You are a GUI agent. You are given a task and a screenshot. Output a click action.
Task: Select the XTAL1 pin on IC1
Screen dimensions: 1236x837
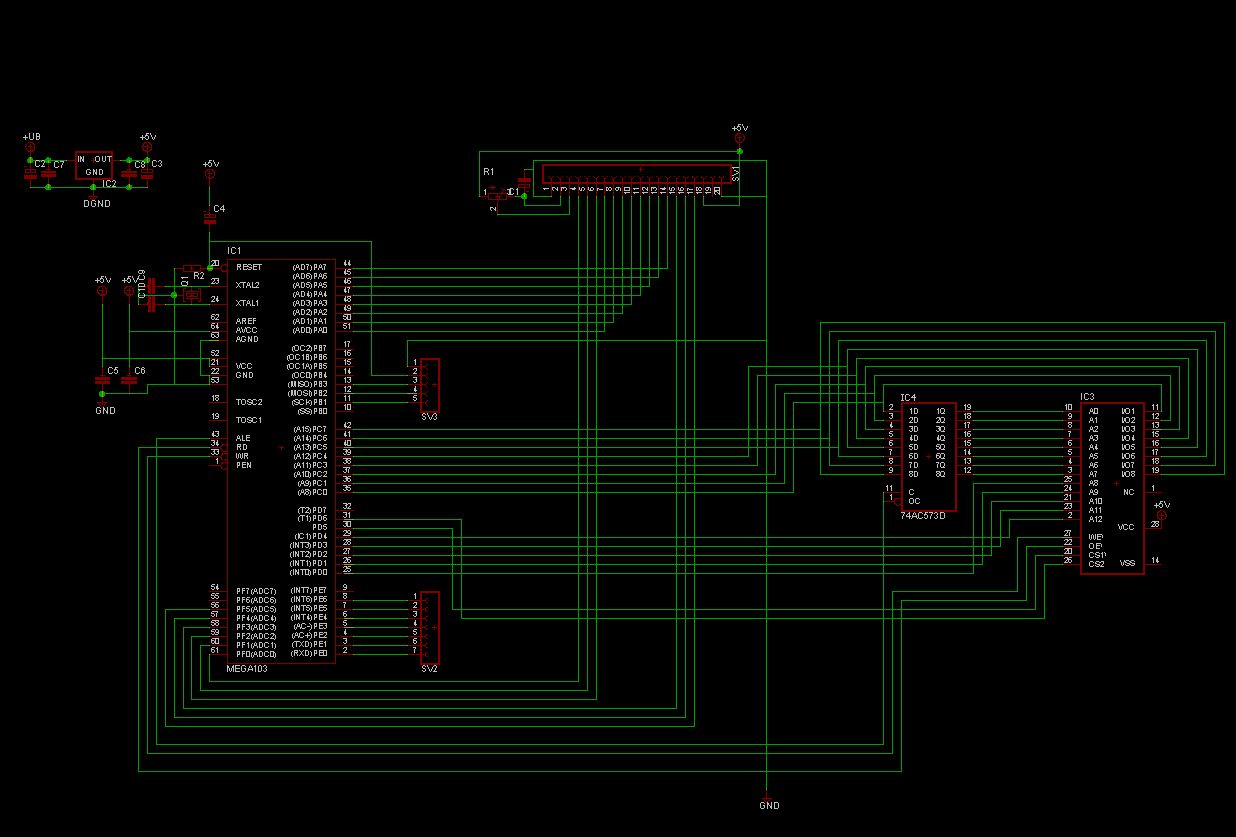click(247, 303)
